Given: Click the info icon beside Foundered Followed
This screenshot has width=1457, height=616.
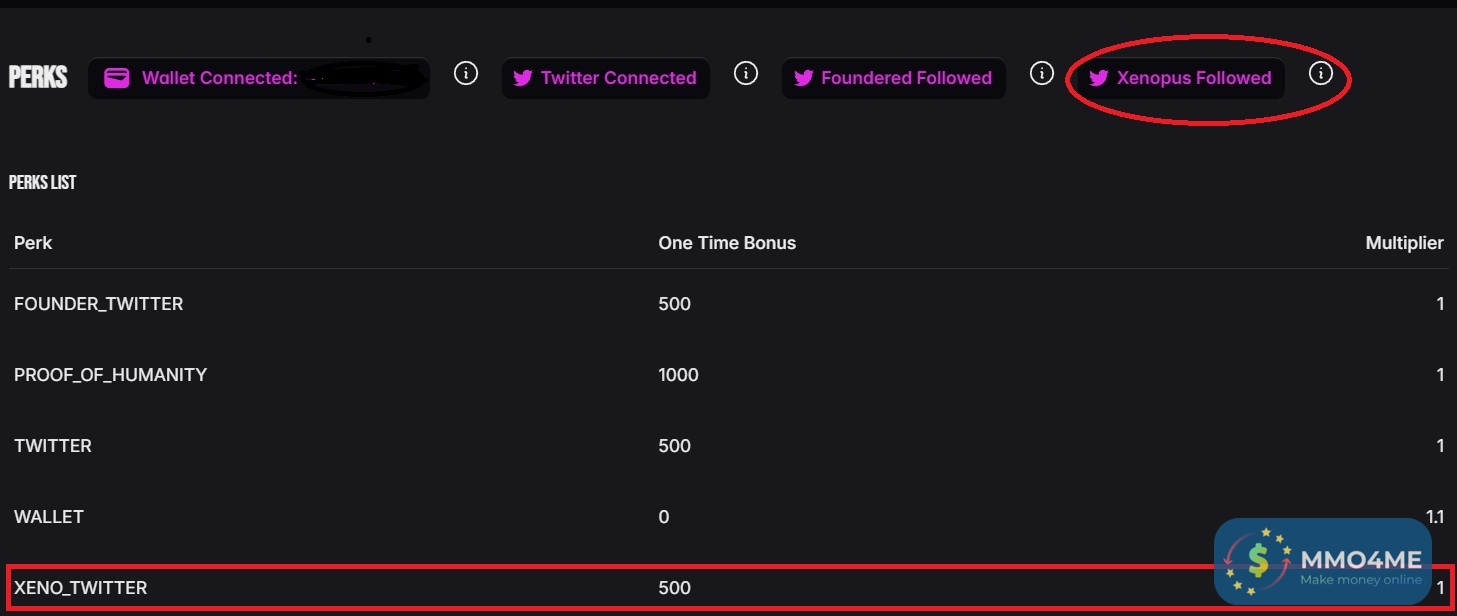Looking at the screenshot, I should point(1042,73).
